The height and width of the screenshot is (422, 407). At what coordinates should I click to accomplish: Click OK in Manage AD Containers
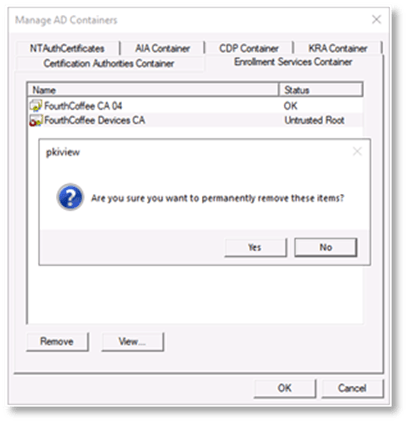285,388
